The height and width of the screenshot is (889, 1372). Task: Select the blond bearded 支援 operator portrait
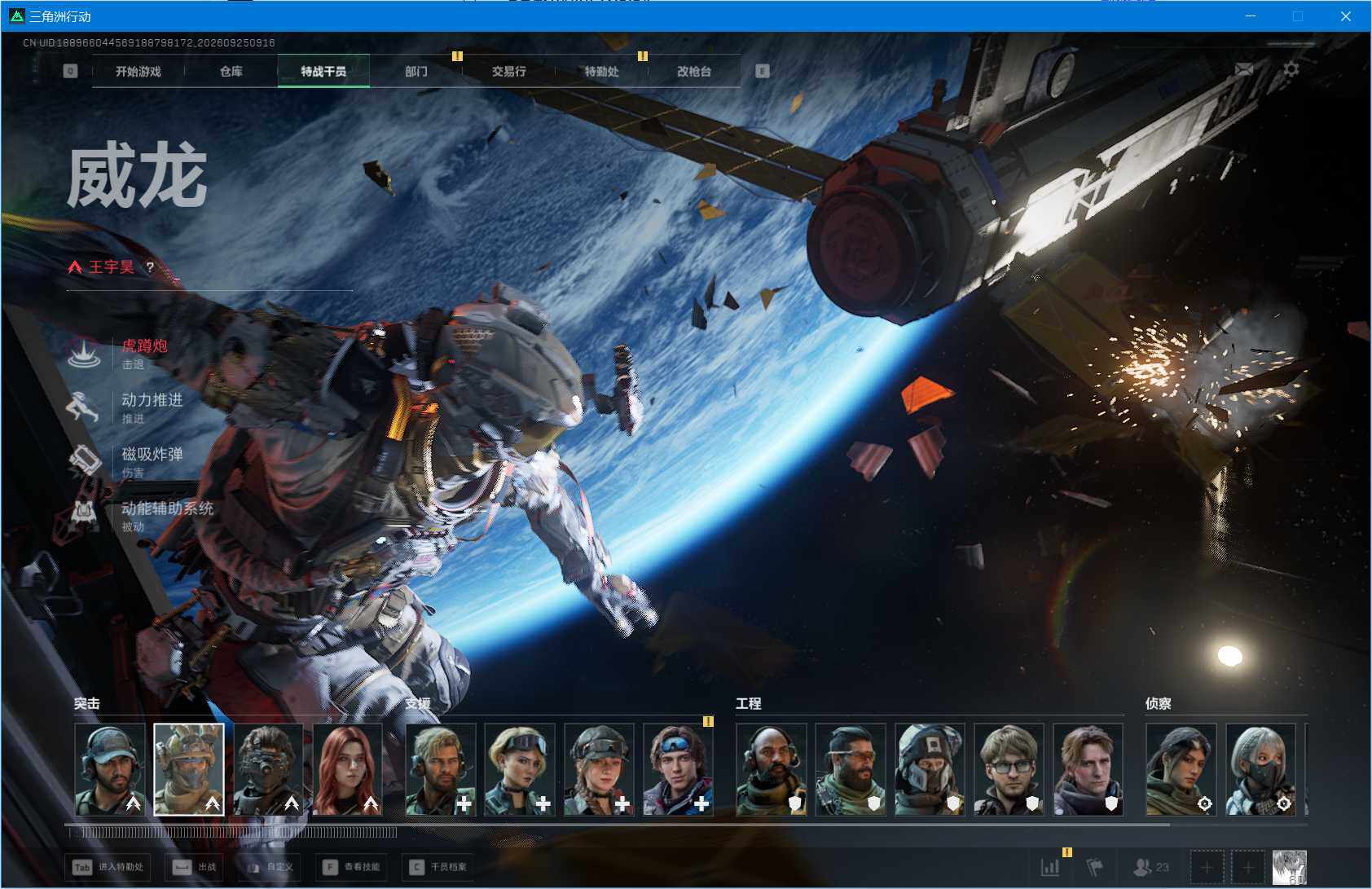point(441,769)
